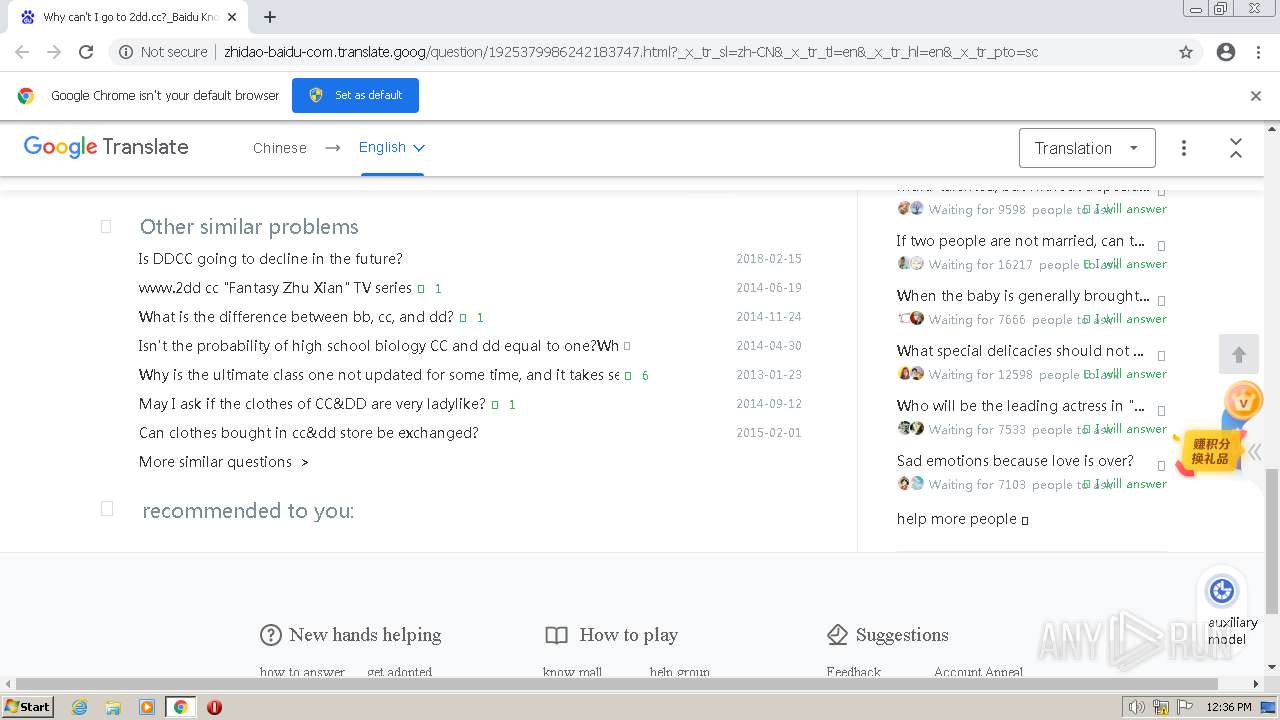Click the Not secure info icon
The height and width of the screenshot is (720, 1280).
[x=126, y=52]
